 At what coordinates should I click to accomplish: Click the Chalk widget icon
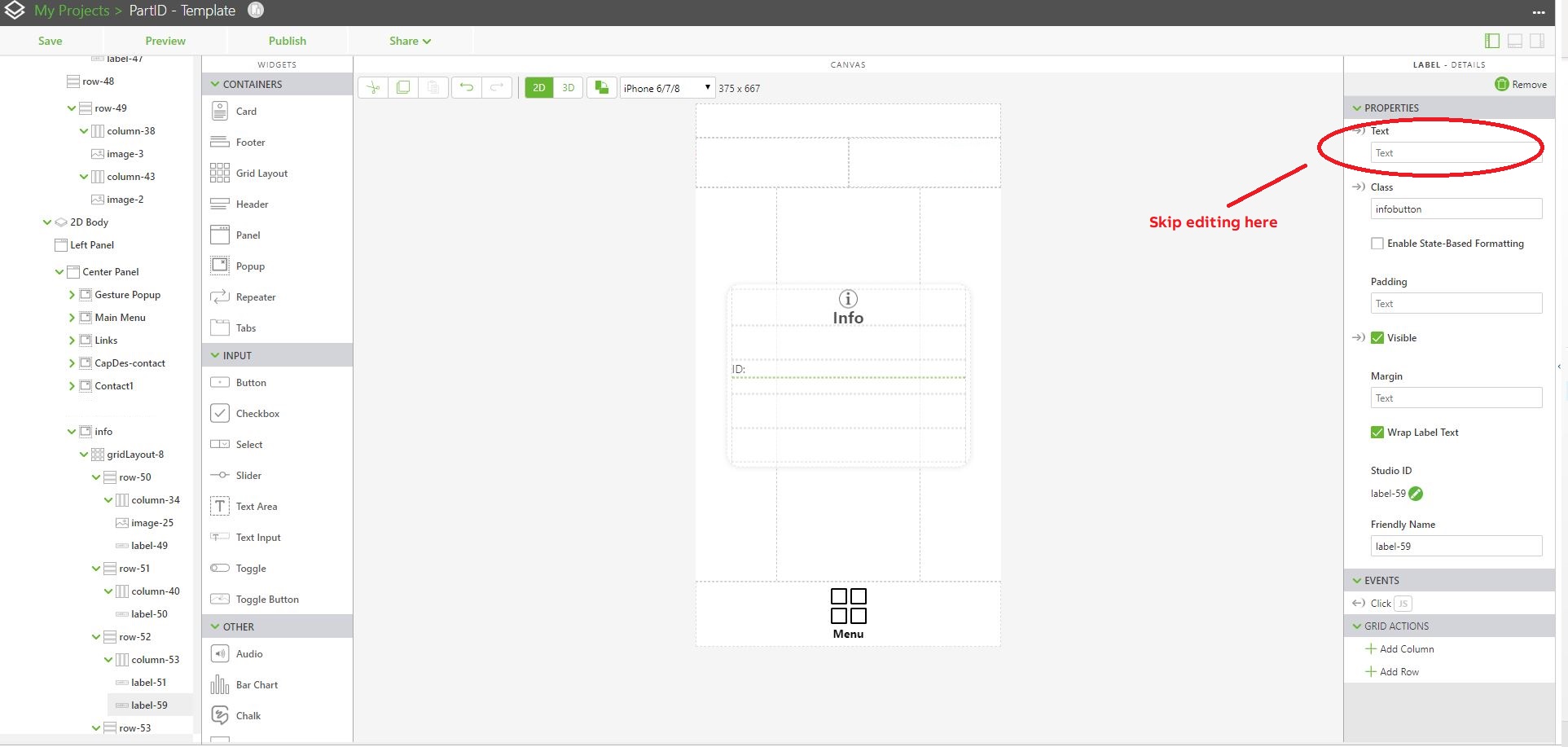coord(220,715)
